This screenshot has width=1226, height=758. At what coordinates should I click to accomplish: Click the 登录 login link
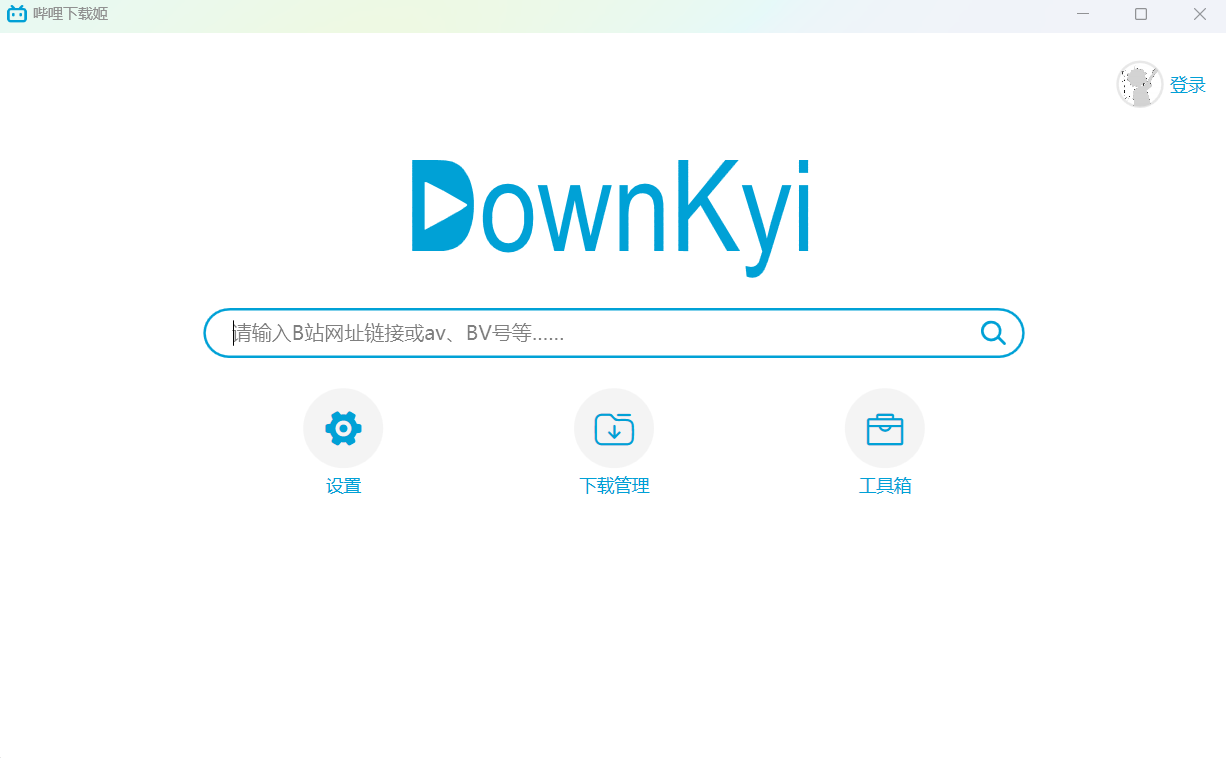coord(1188,85)
